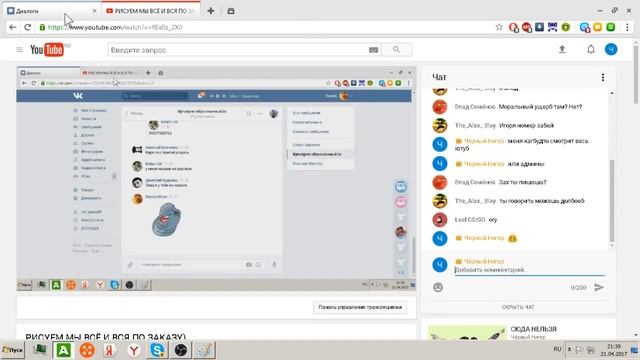Open the emoji picker in the chat input

438,287
